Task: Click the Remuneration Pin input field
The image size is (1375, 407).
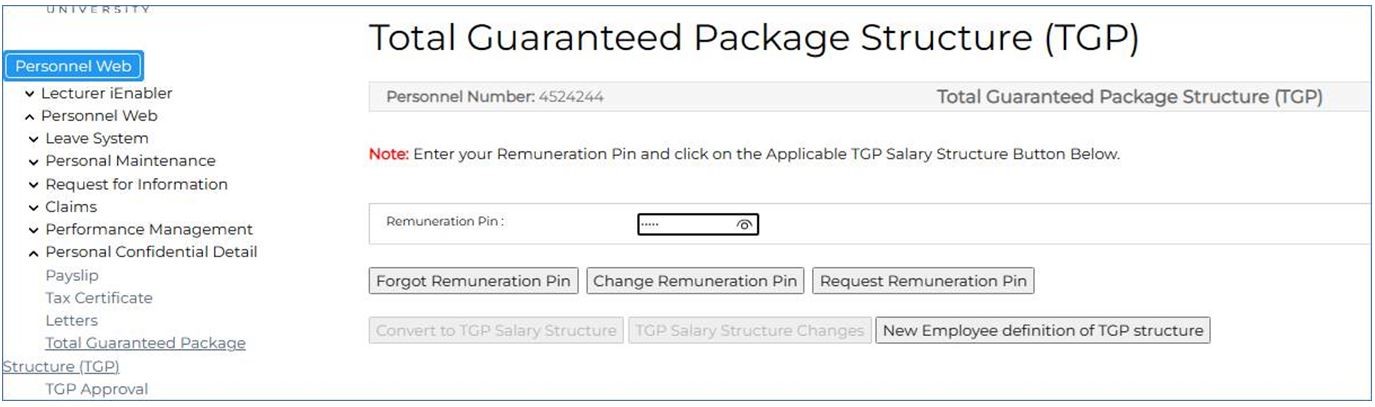Action: (x=685, y=225)
